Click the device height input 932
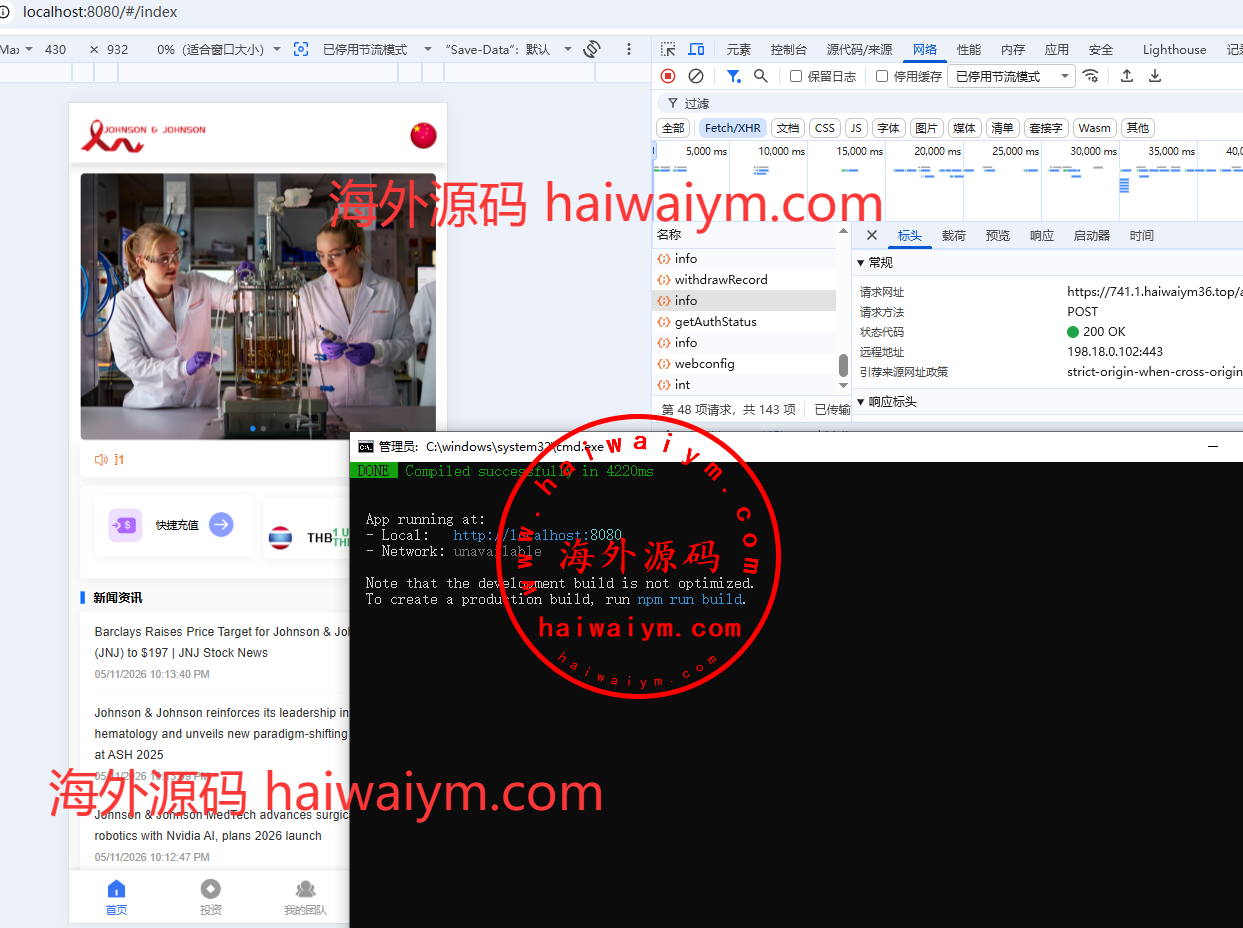The height and width of the screenshot is (928, 1243). point(118,49)
